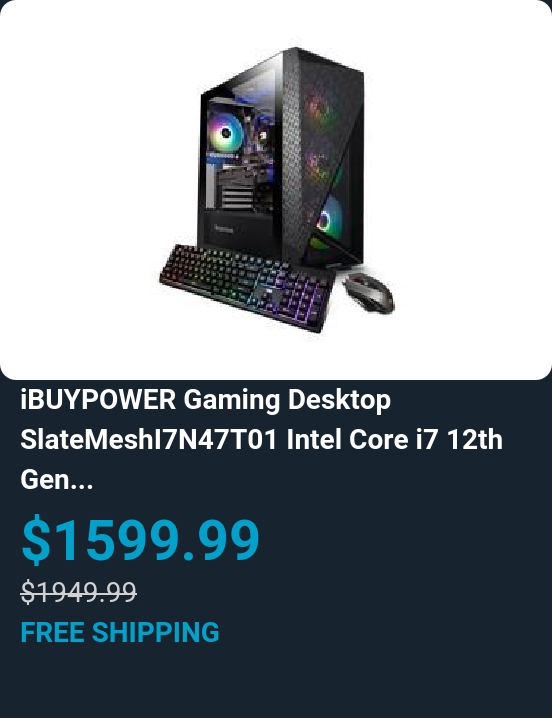552x718 pixels.
Task: Click the RGB keyboard in product photo
Action: (x=246, y=287)
